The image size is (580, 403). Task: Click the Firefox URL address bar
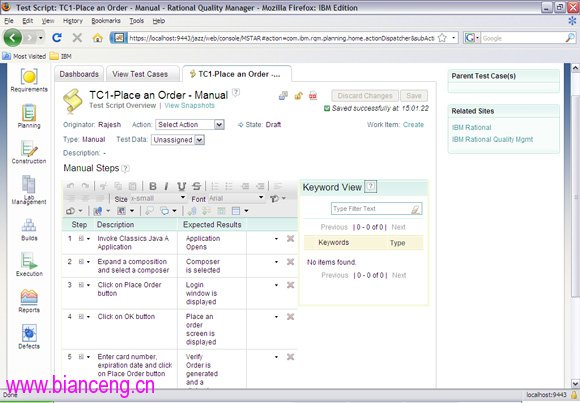[x=284, y=38]
